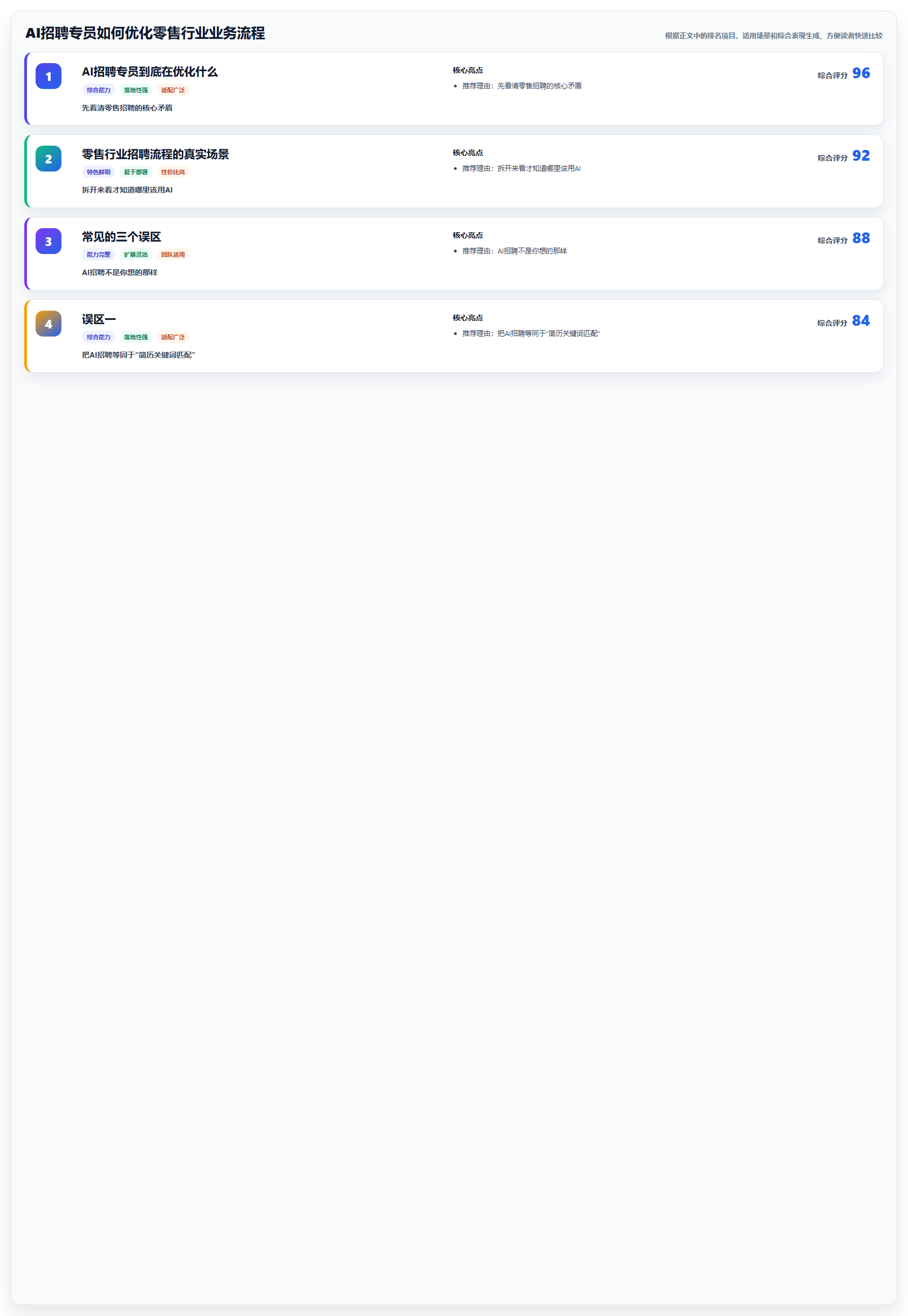Select the 性价比高 tag
This screenshot has height=1316, width=908.
tap(173, 172)
